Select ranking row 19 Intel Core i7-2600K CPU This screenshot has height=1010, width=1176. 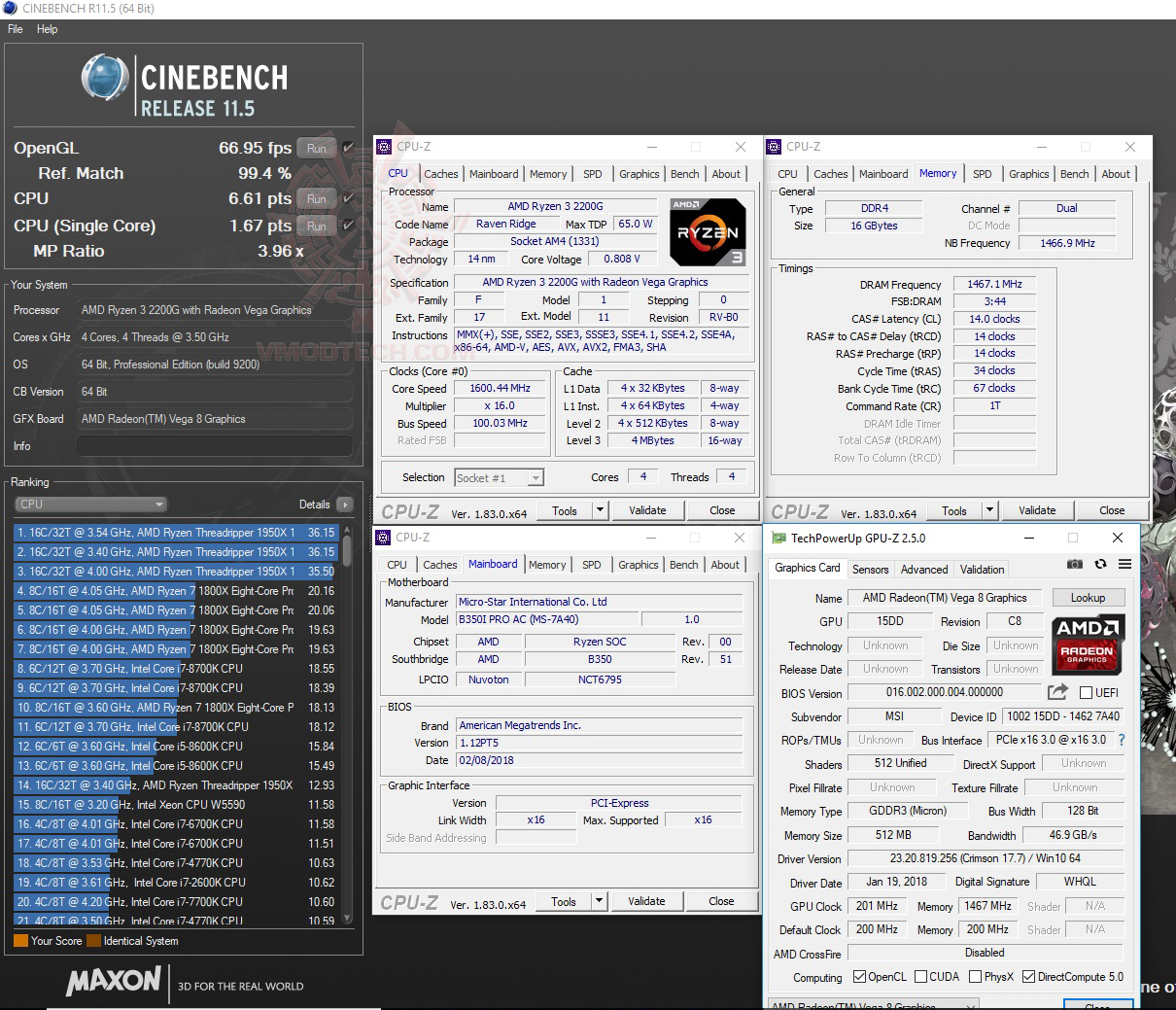[176, 883]
